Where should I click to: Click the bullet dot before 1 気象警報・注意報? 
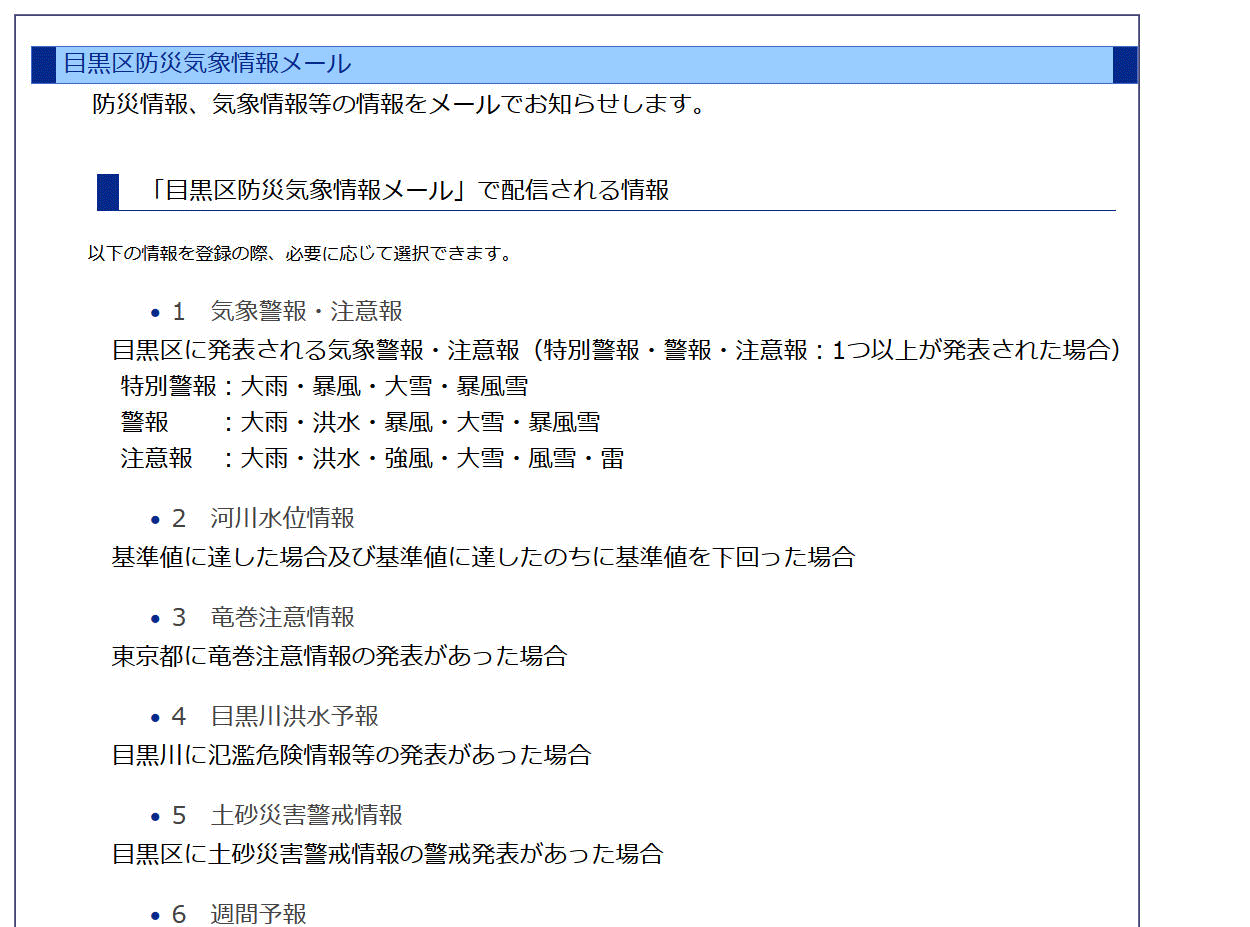[x=155, y=313]
